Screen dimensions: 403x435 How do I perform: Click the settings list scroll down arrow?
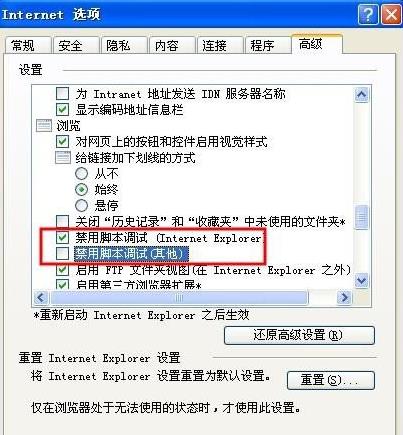(x=361, y=281)
